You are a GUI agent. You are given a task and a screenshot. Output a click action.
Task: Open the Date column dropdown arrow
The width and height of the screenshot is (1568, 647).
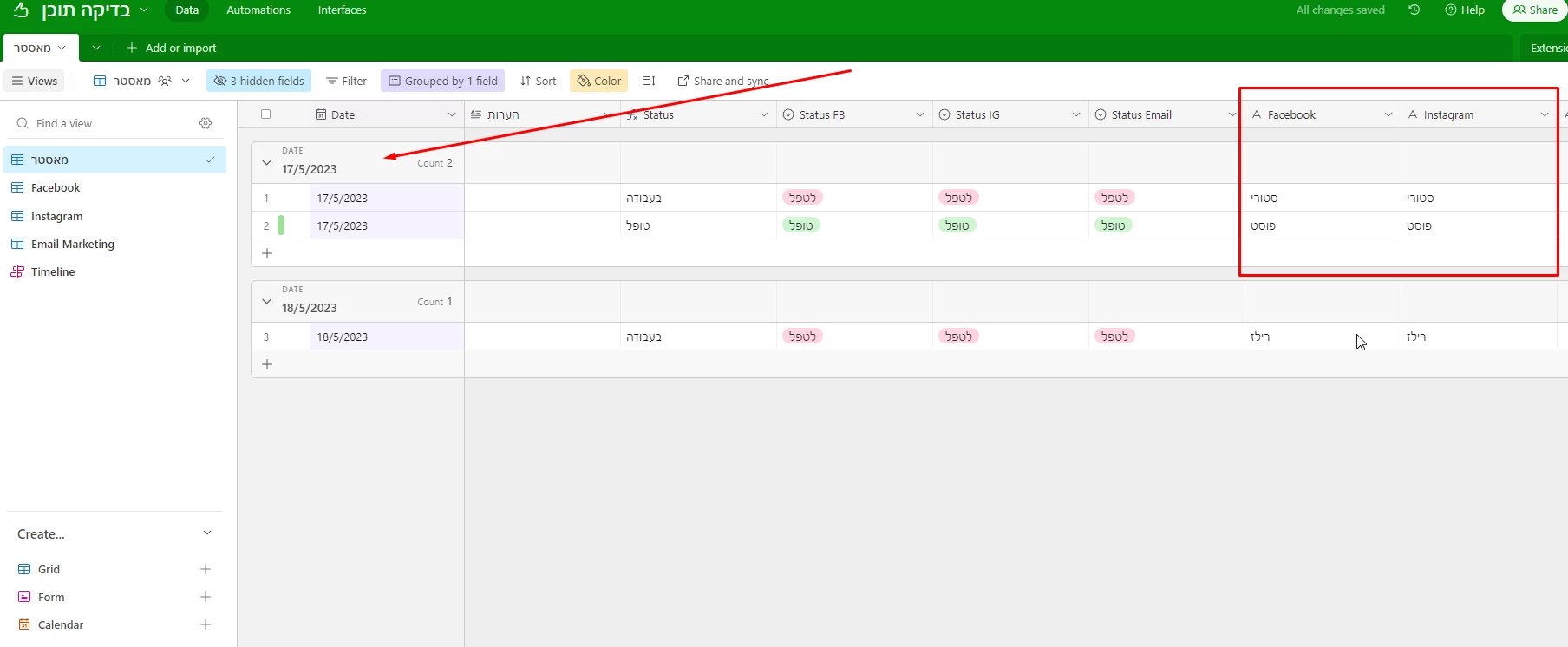click(451, 114)
